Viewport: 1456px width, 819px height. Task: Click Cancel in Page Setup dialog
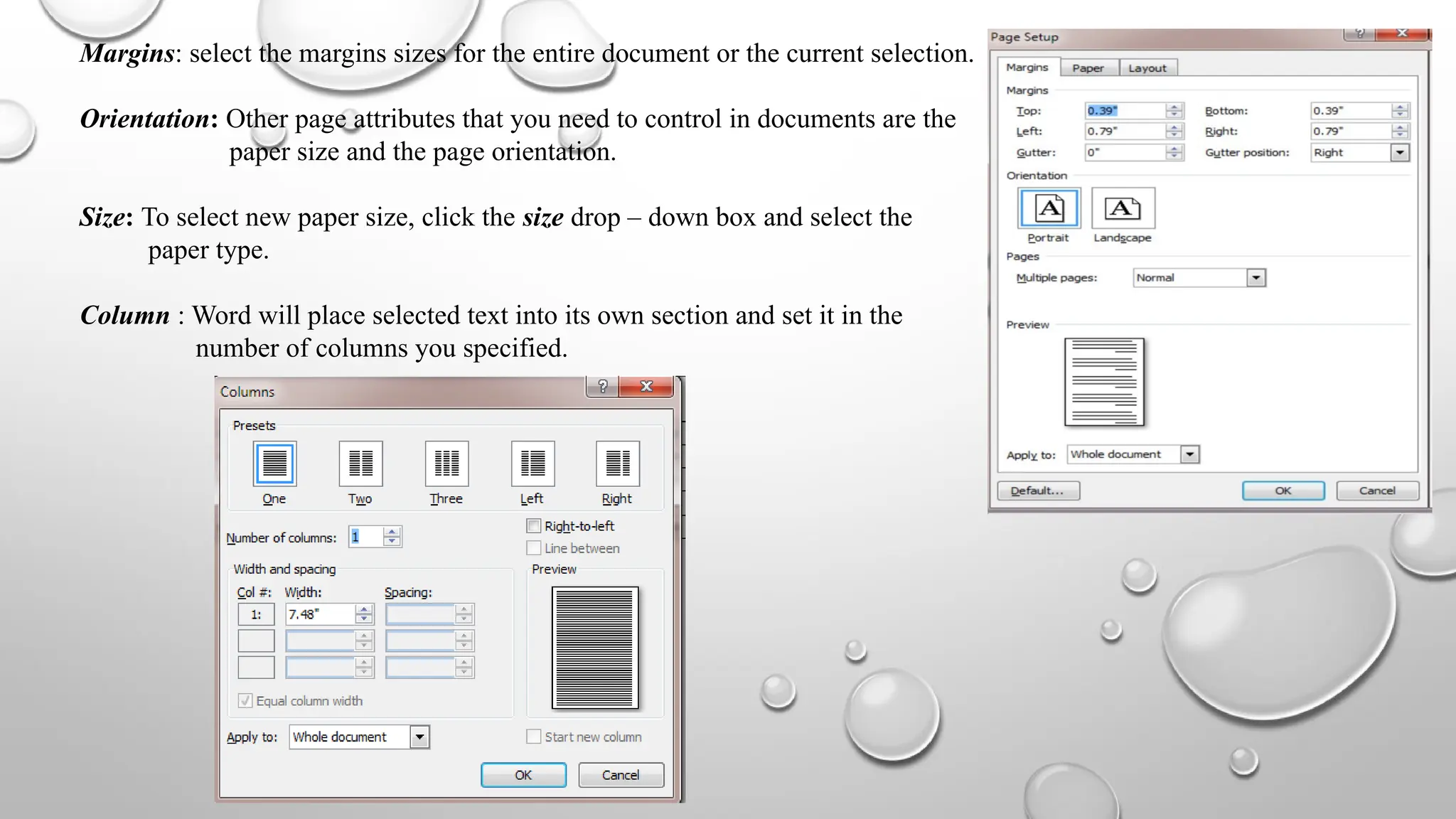[1377, 491]
